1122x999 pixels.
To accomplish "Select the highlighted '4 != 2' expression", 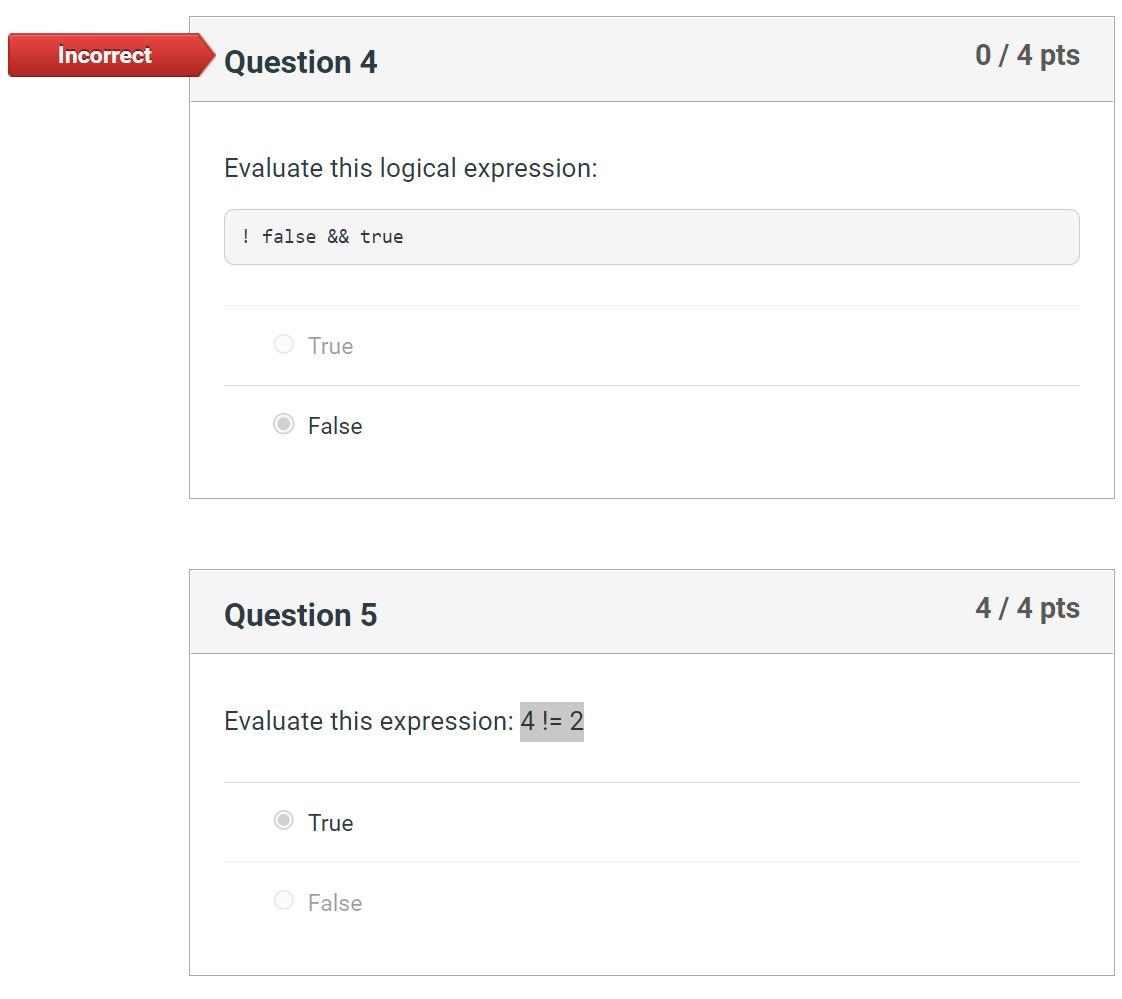I will pyautogui.click(x=553, y=720).
